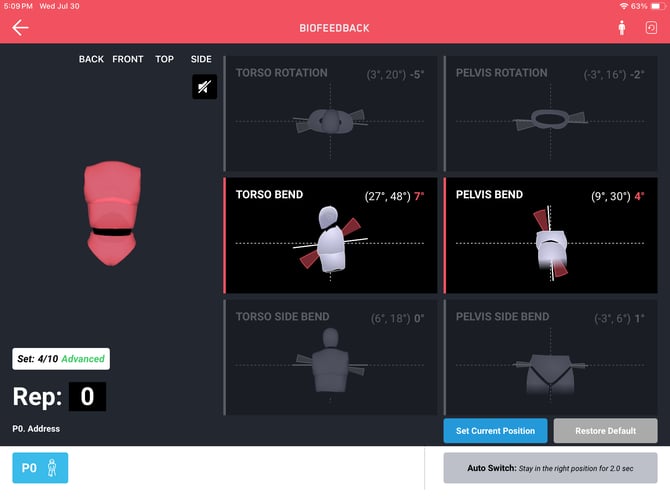Screen dimensions: 670x502
Task: Toggle the Torso Bend panel
Action: click(331, 235)
